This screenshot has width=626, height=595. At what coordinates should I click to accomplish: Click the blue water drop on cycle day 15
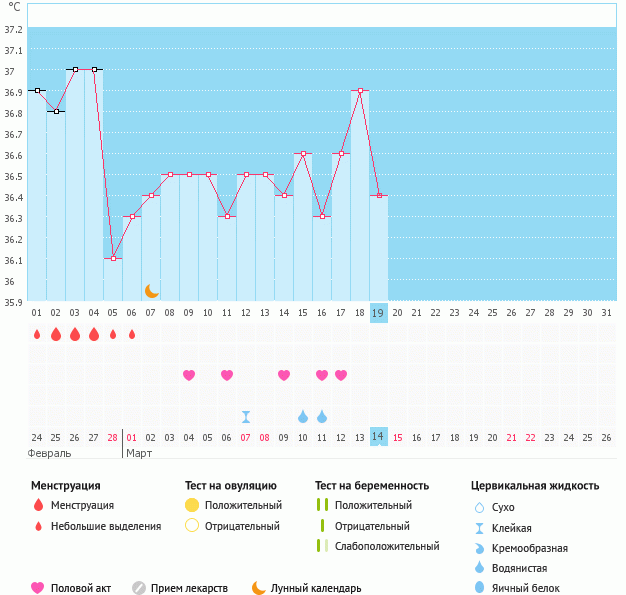[x=303, y=416]
